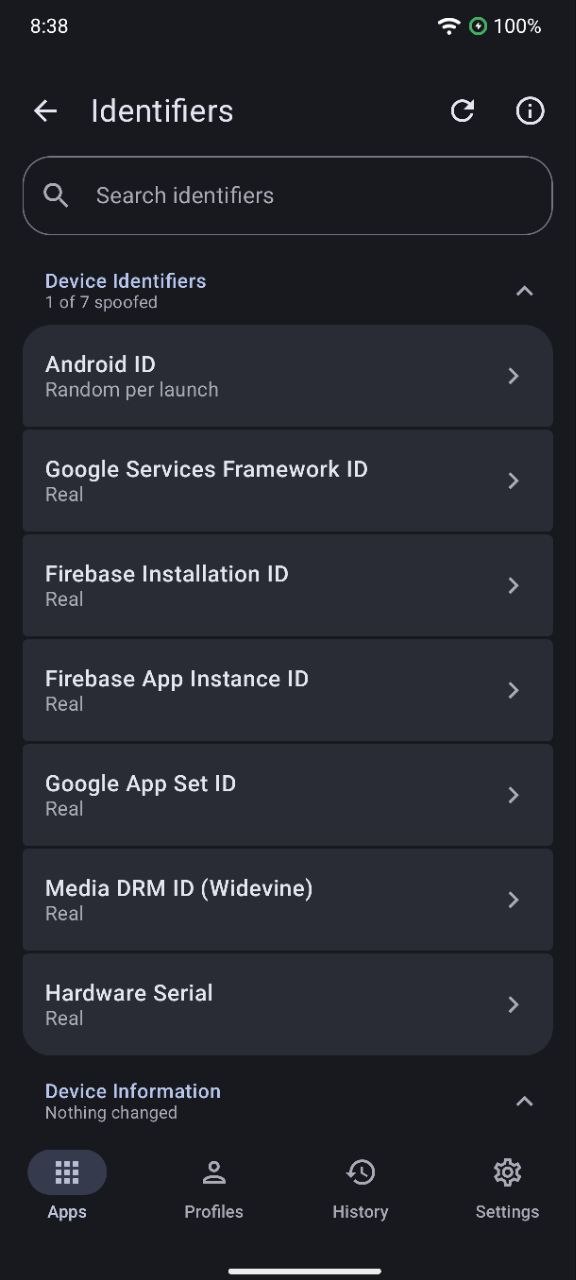576x1280 pixels.
Task: Open the Apps grid icon
Action: coord(67,1172)
